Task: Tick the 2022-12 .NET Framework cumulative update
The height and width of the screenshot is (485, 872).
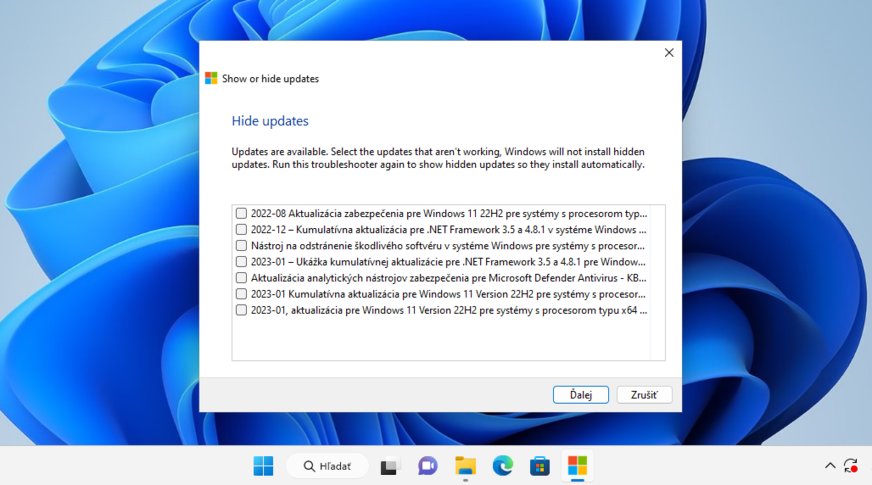Action: (241, 229)
